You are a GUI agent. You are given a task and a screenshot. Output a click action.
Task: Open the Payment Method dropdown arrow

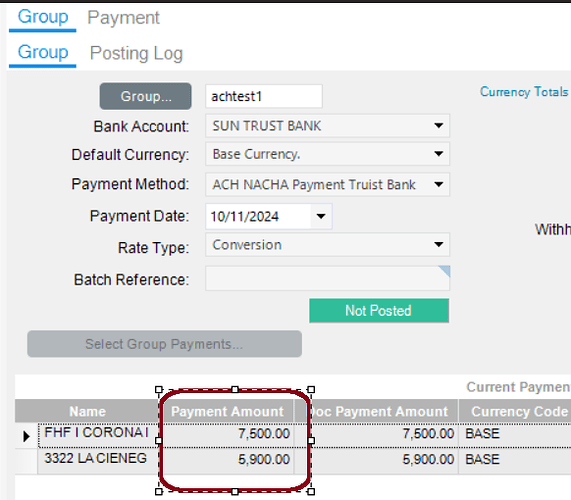[x=439, y=184]
